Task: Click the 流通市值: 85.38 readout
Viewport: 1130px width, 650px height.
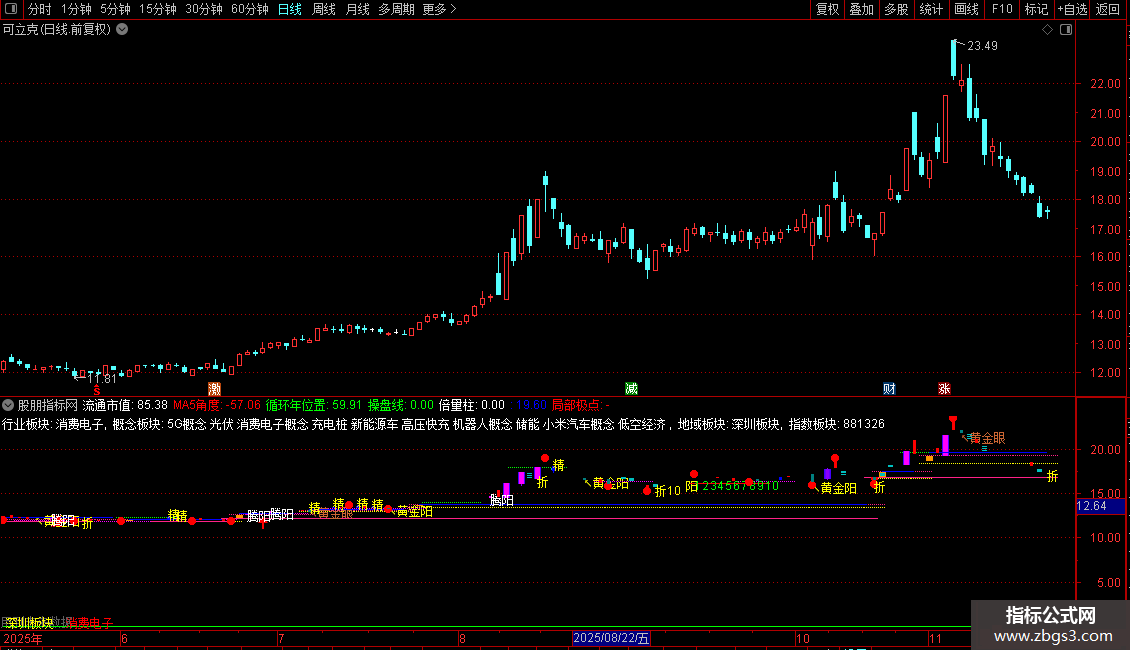Action: [125, 405]
